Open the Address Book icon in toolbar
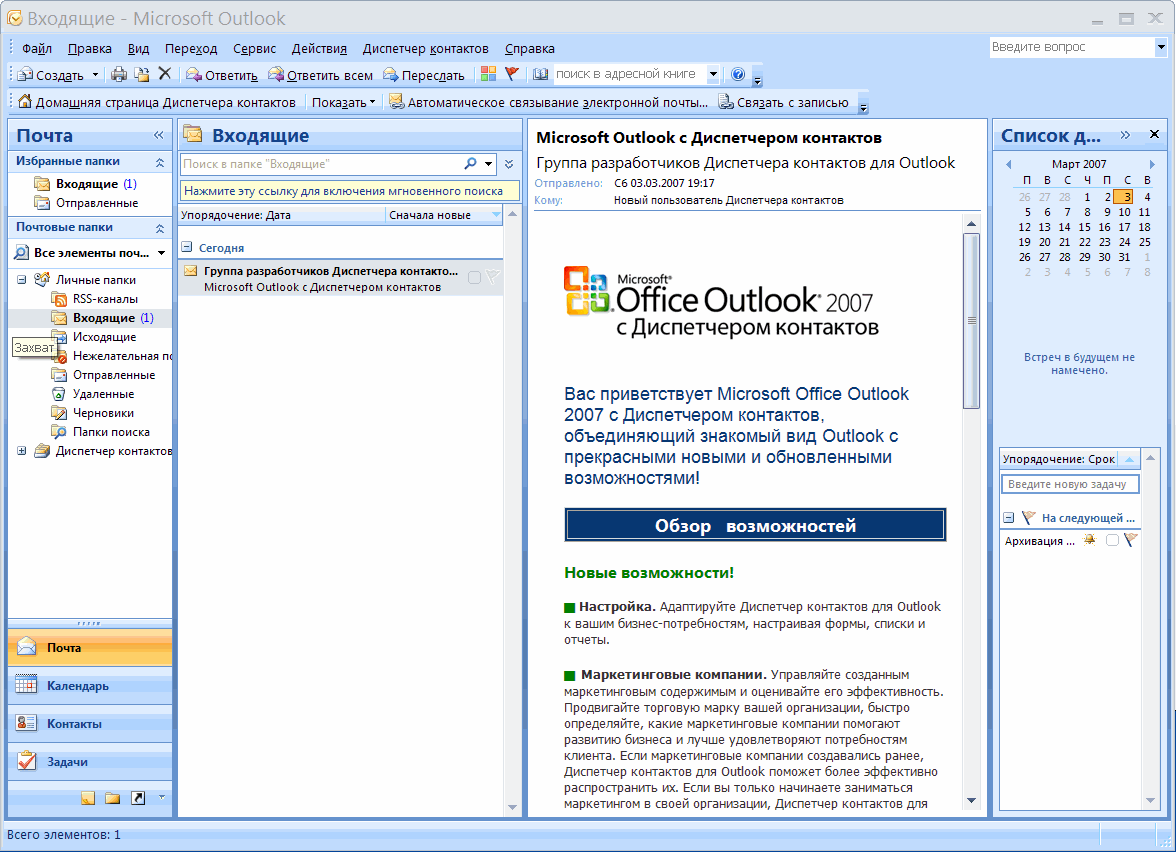The image size is (1176, 852). click(x=540, y=74)
